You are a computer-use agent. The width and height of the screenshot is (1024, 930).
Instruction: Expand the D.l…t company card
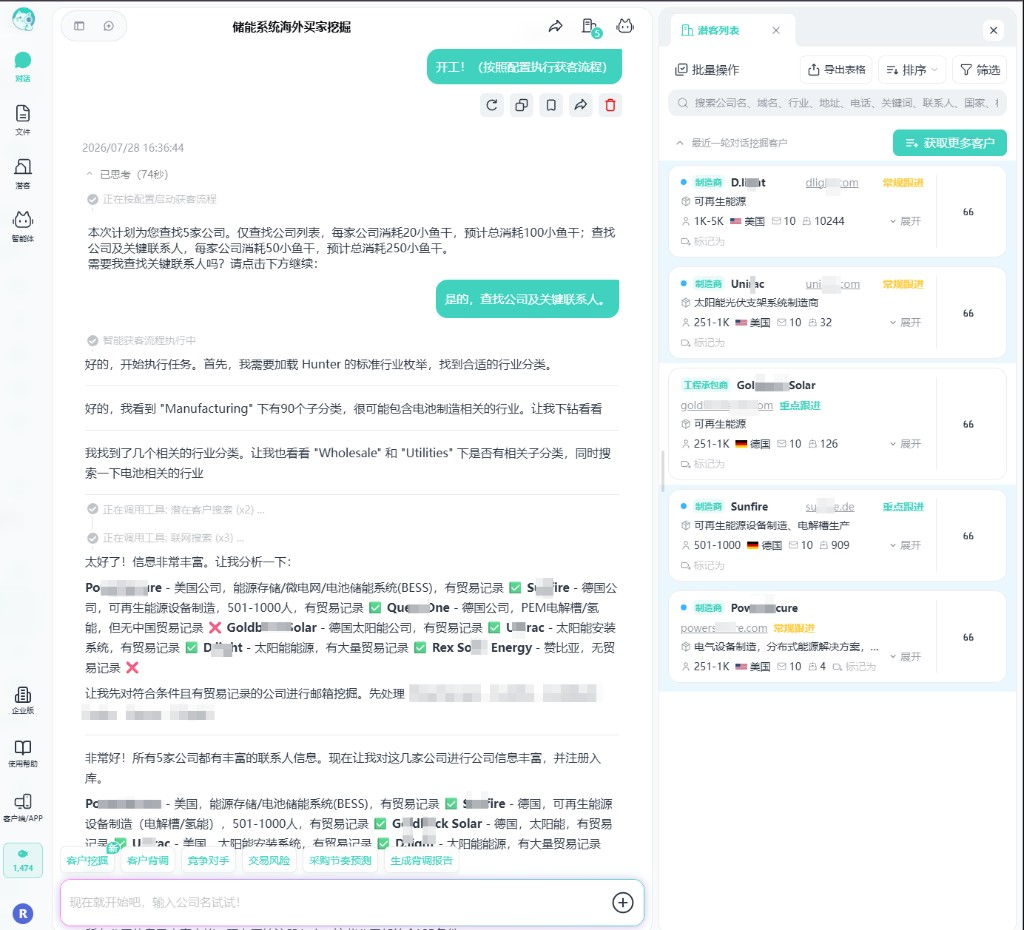tap(905, 221)
